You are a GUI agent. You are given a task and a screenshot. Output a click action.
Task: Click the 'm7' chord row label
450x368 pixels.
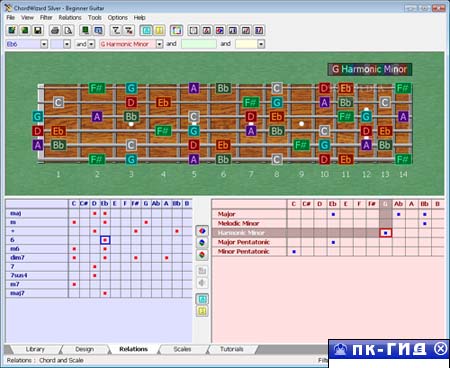pyautogui.click(x=15, y=284)
